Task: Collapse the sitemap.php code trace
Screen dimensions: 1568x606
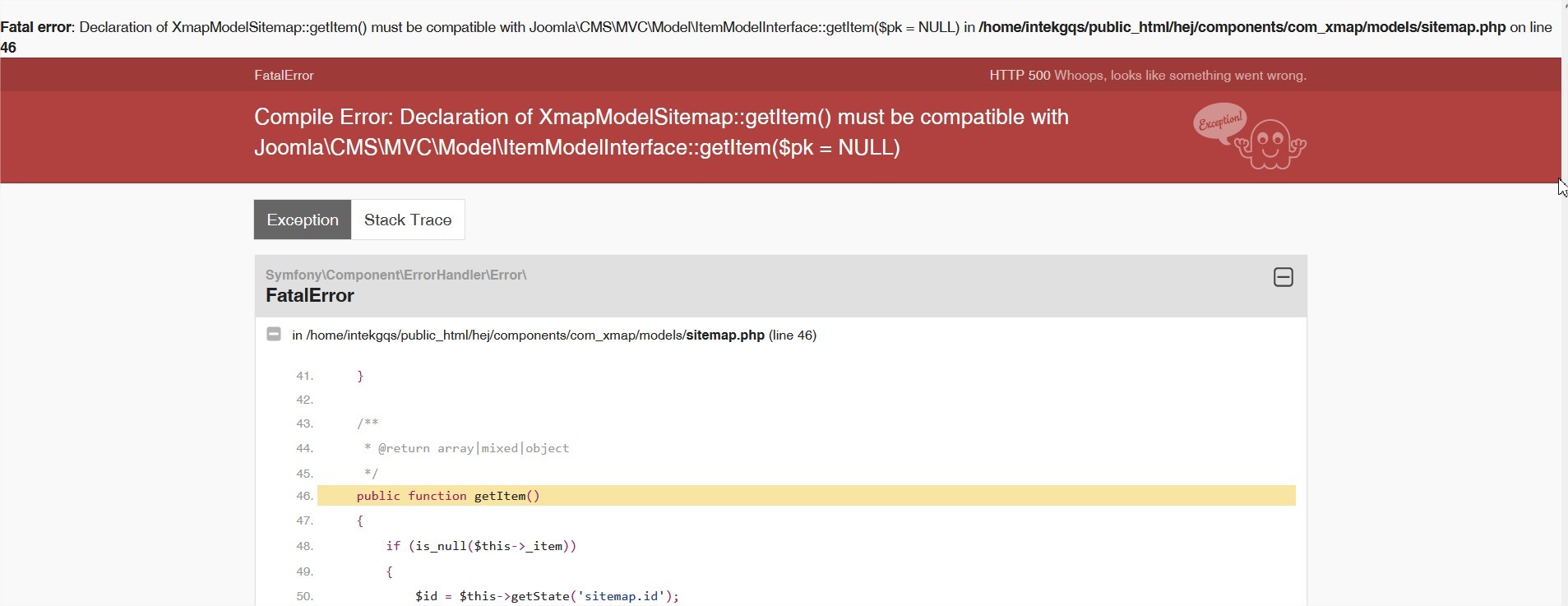Action: coord(274,334)
